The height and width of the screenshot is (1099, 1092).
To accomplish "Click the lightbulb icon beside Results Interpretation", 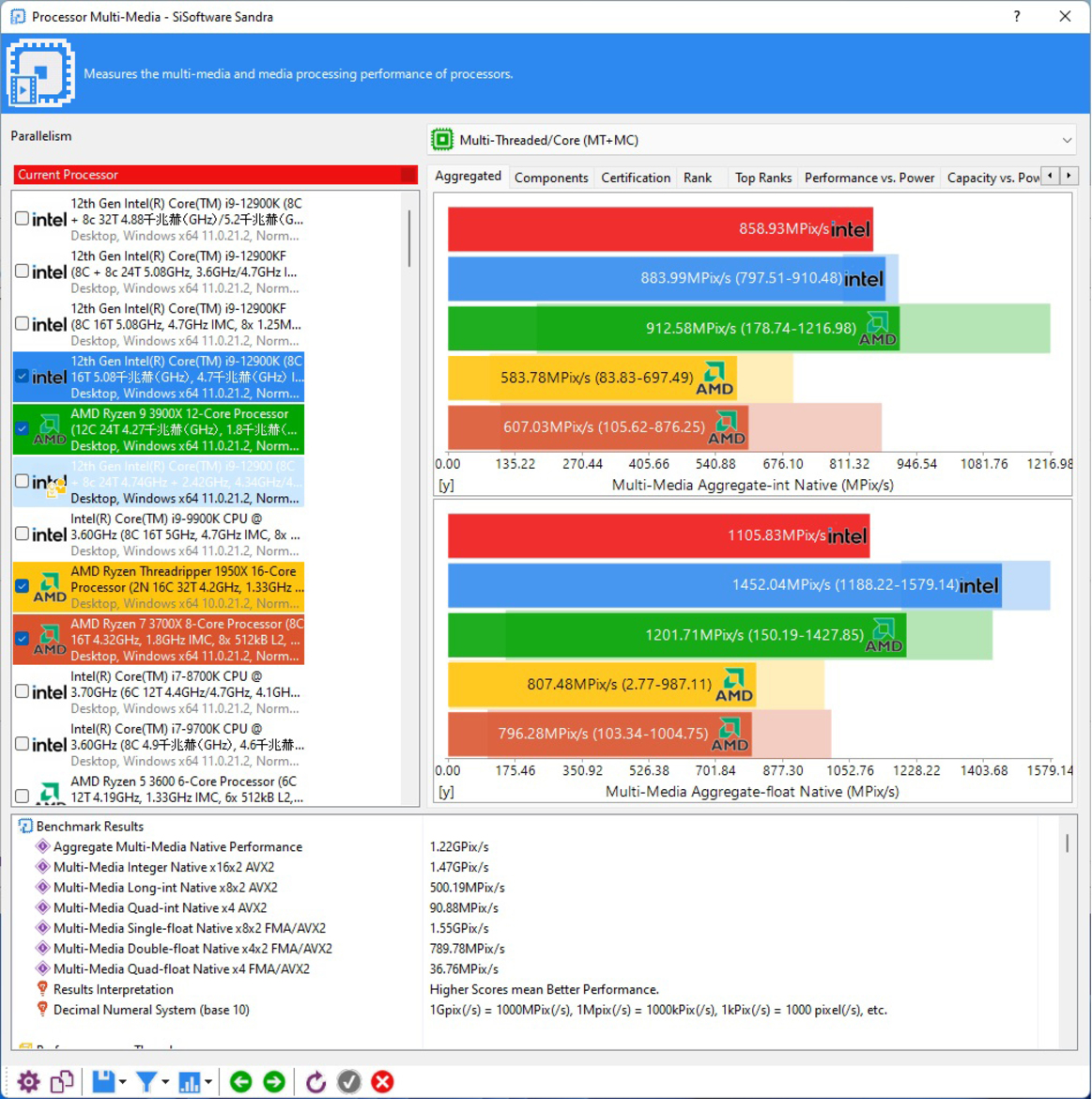I will coord(43,989).
